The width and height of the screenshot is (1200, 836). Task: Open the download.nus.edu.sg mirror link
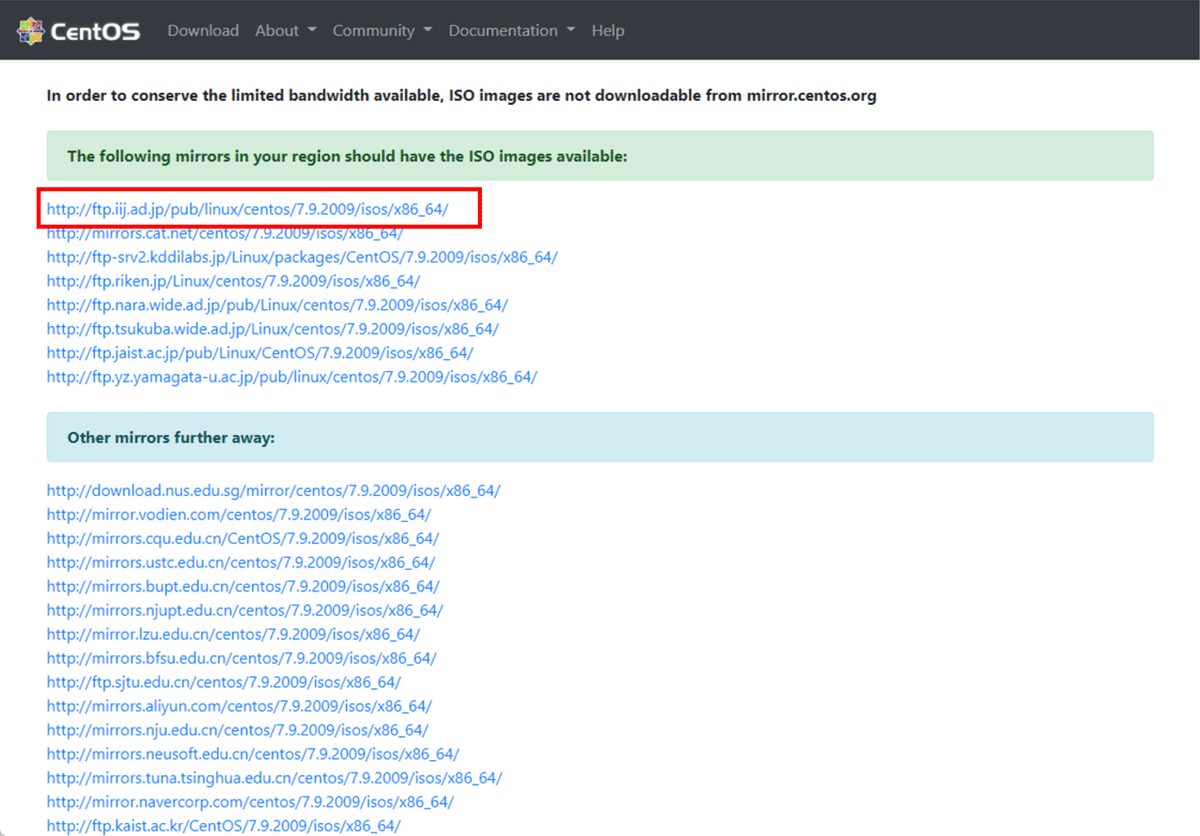274,491
